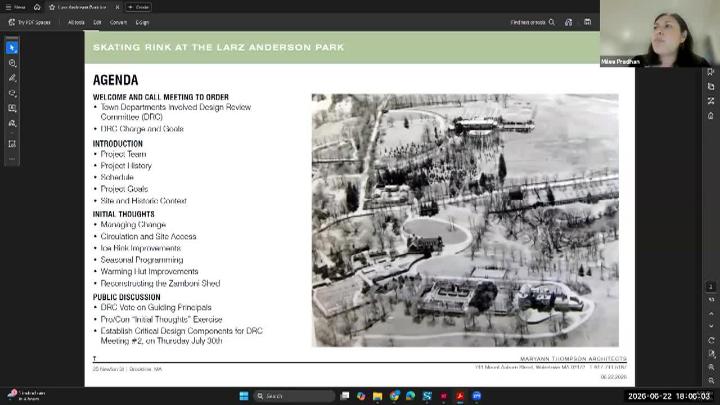Zoom out using the bottom right magnifier
Screen dimensions: 720x405
click(x=711, y=381)
